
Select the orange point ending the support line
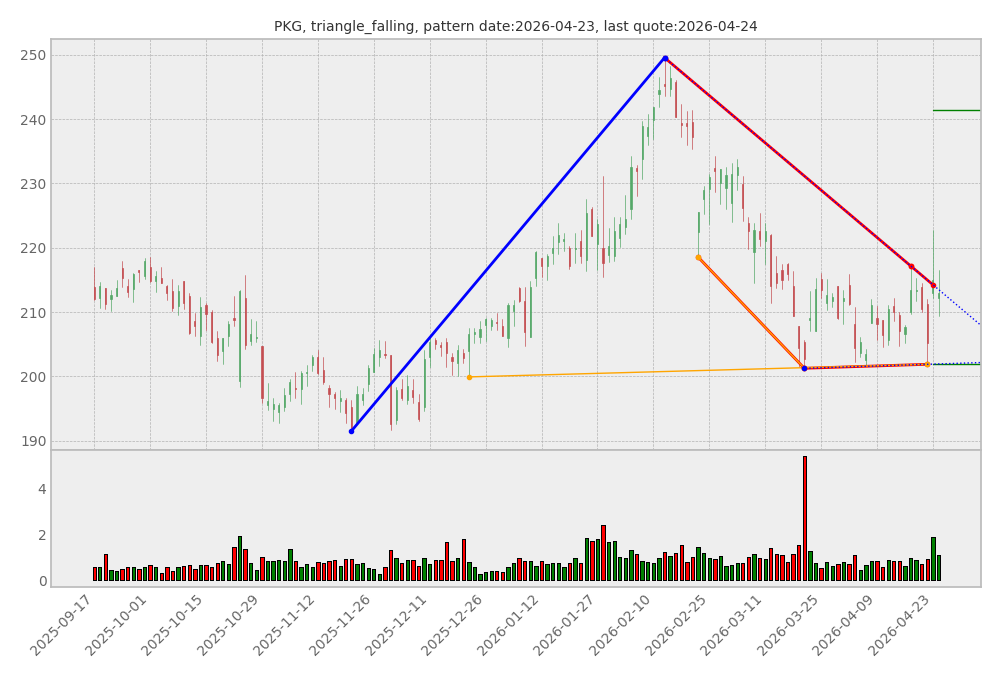pyautogui.click(x=927, y=364)
